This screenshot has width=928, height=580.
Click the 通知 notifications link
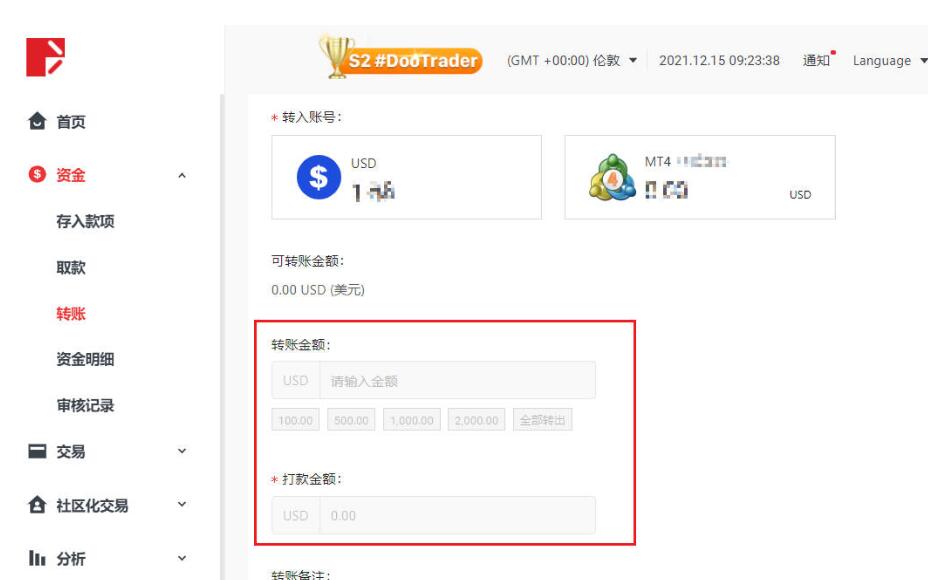(817, 60)
